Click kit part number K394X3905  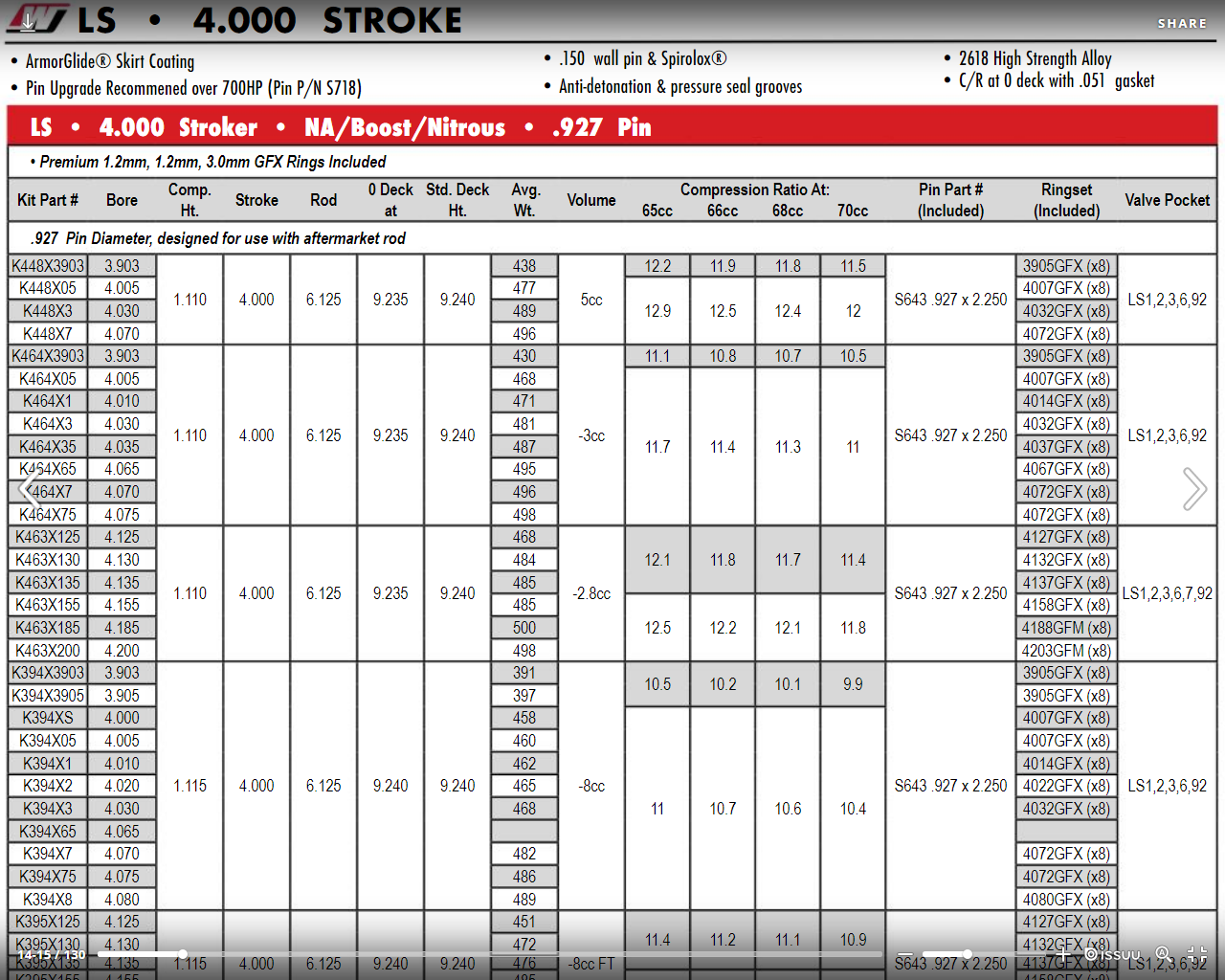[48, 696]
